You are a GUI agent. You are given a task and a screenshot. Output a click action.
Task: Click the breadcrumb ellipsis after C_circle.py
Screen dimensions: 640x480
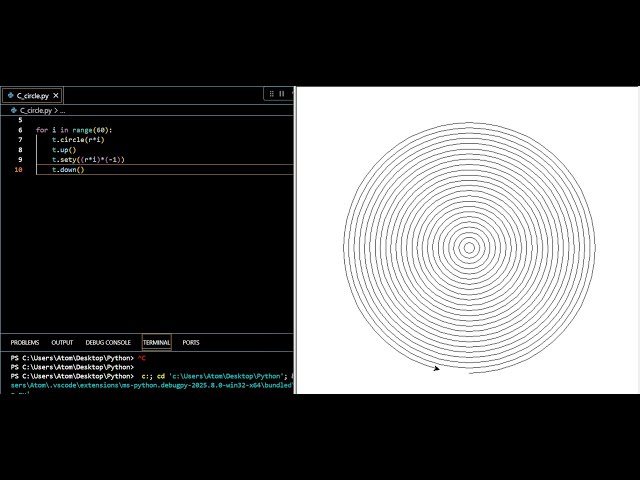(62, 111)
